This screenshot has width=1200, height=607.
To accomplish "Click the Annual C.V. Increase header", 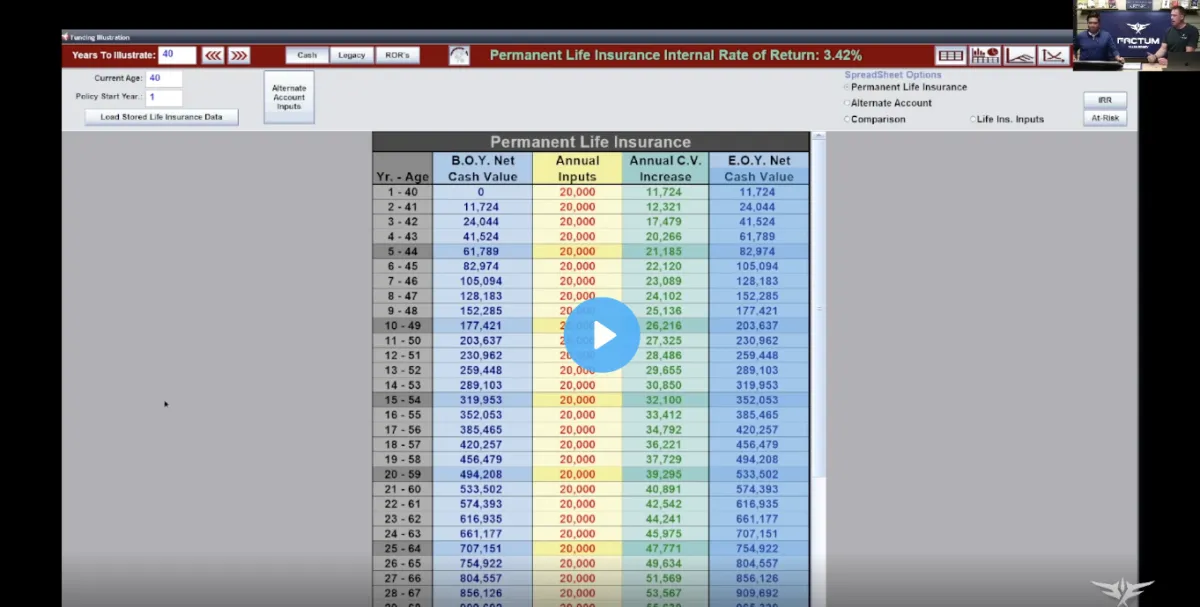I will coord(666,168).
